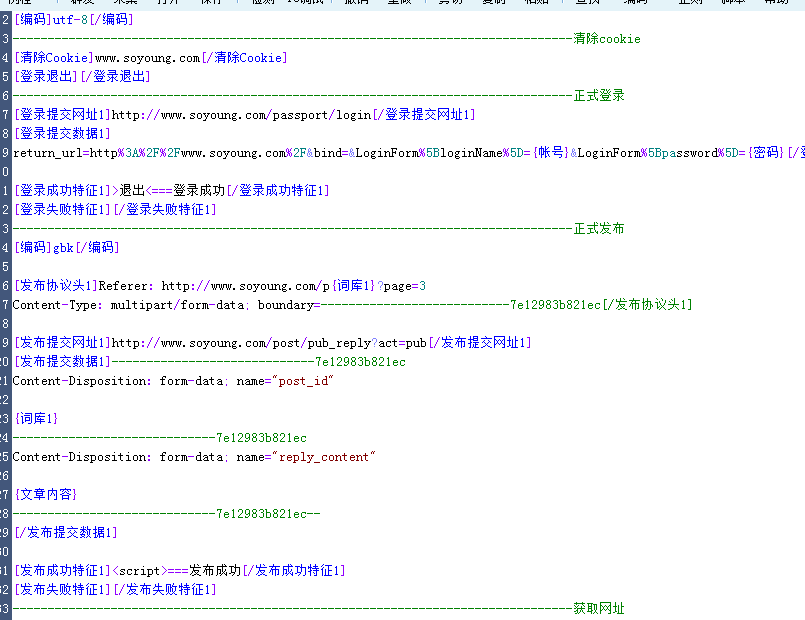Click line number 9 in the gutter

[4, 152]
